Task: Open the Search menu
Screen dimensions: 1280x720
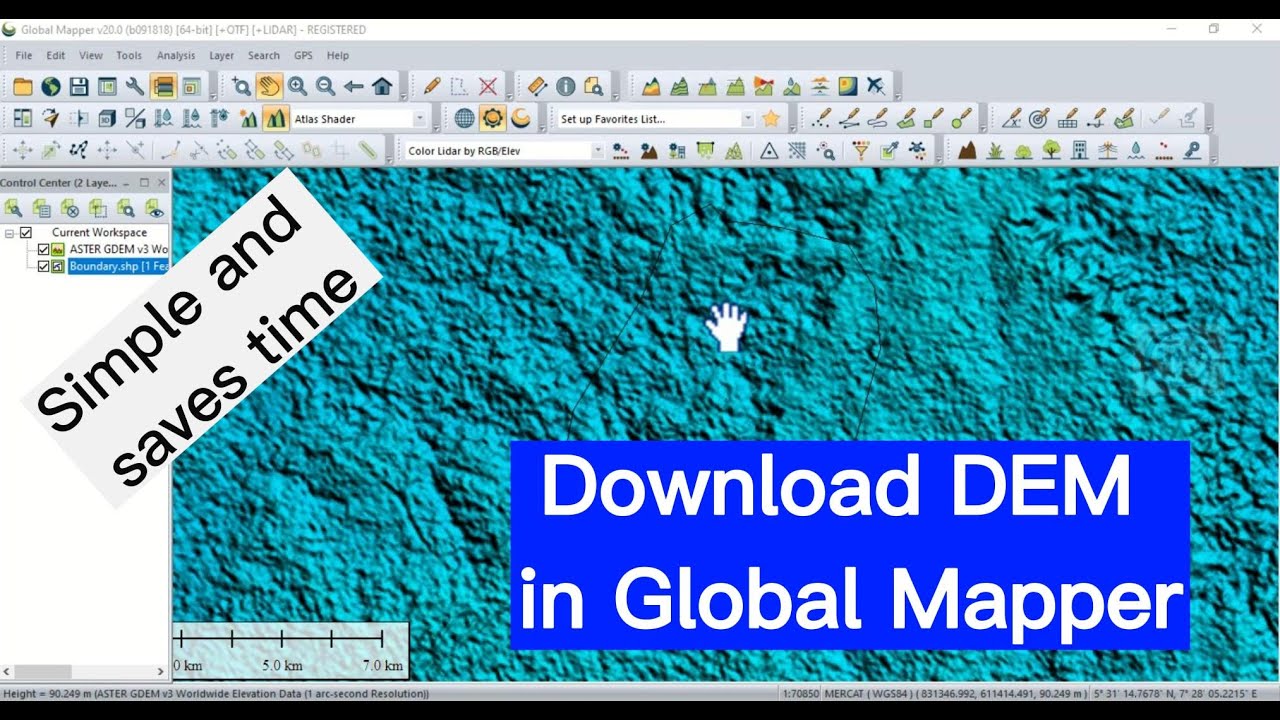Action: [x=264, y=55]
